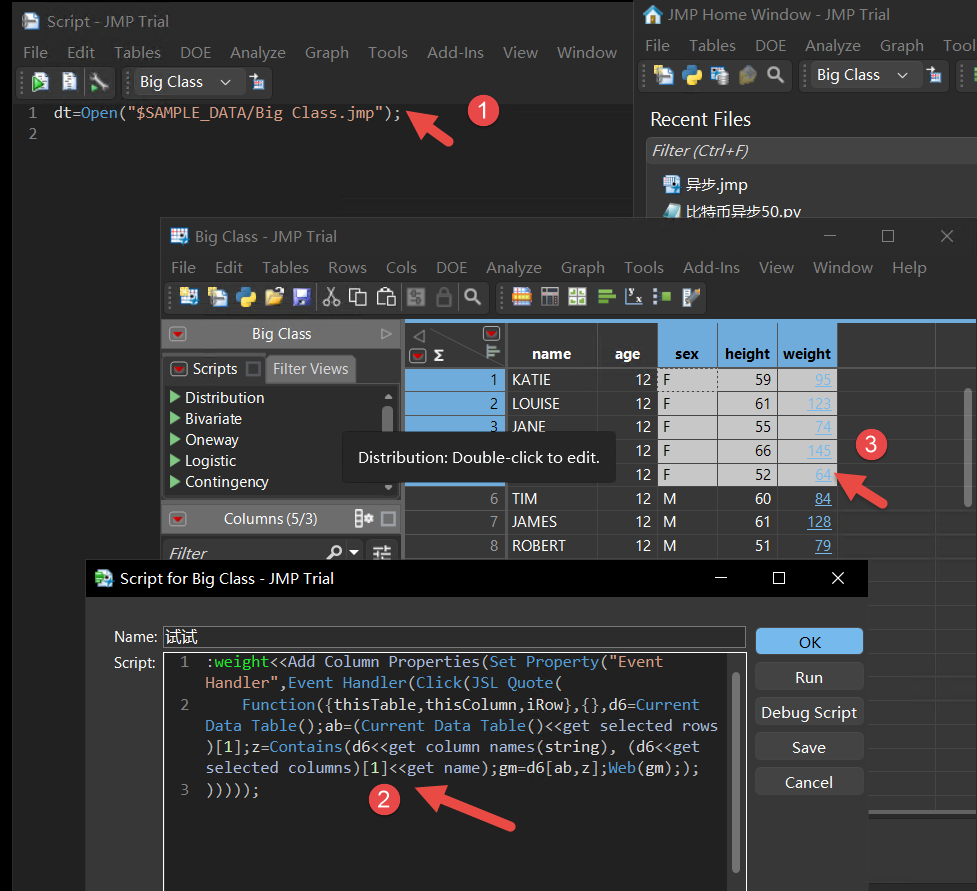Click Cancel button in script dialog
This screenshot has width=977, height=891.
point(809,782)
